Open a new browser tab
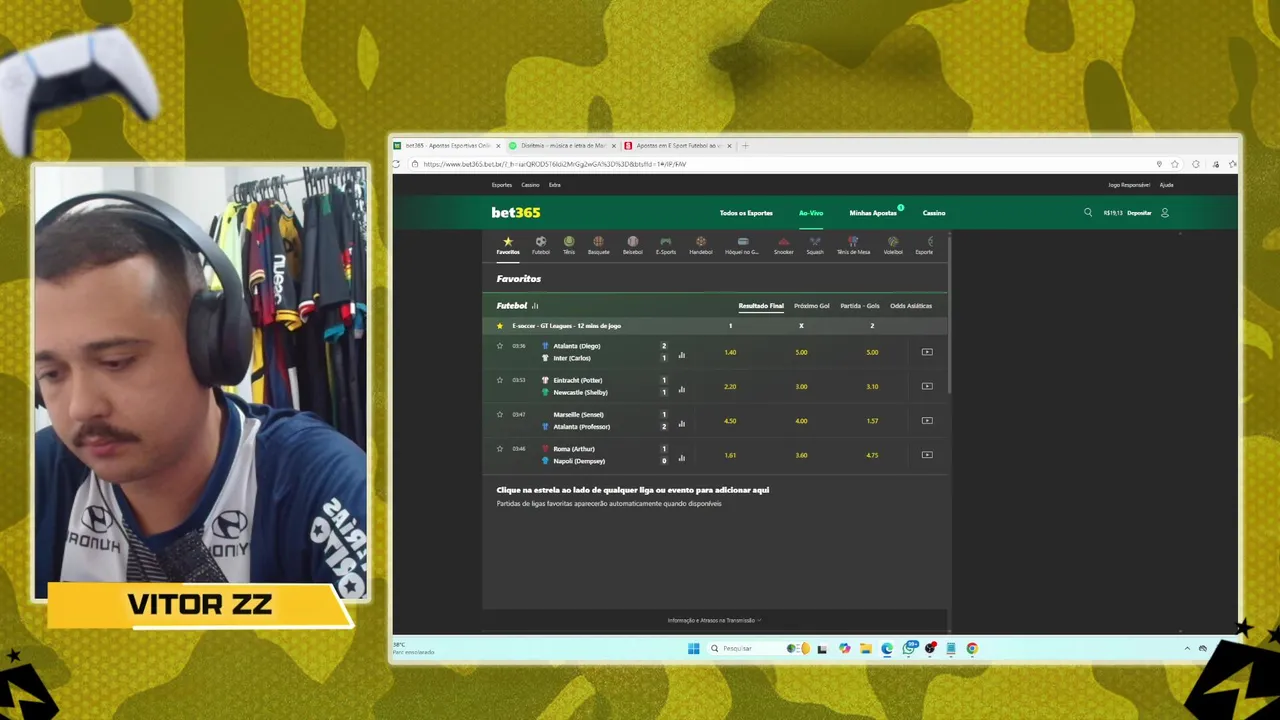 [x=745, y=146]
